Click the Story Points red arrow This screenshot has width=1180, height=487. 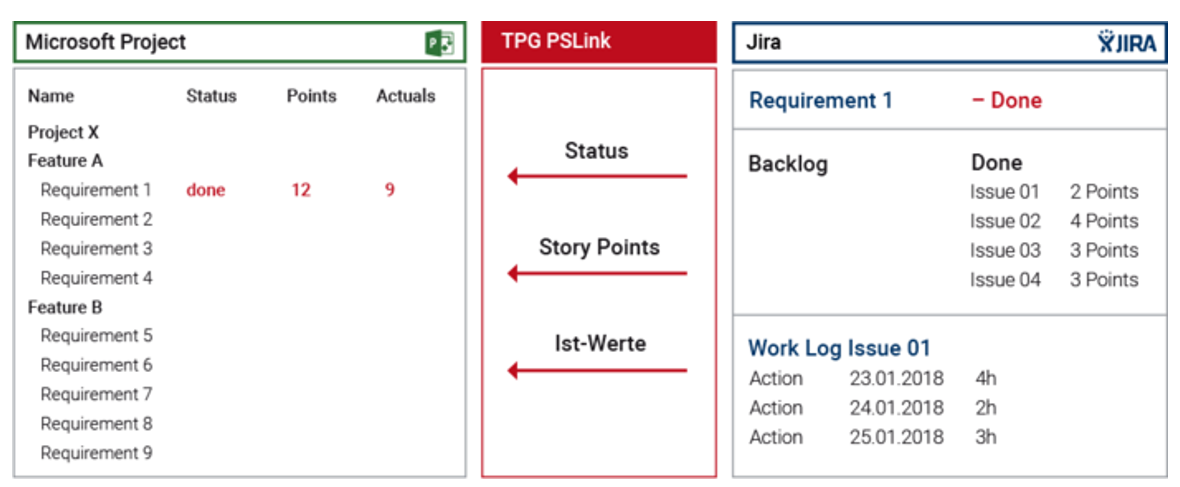tap(597, 273)
